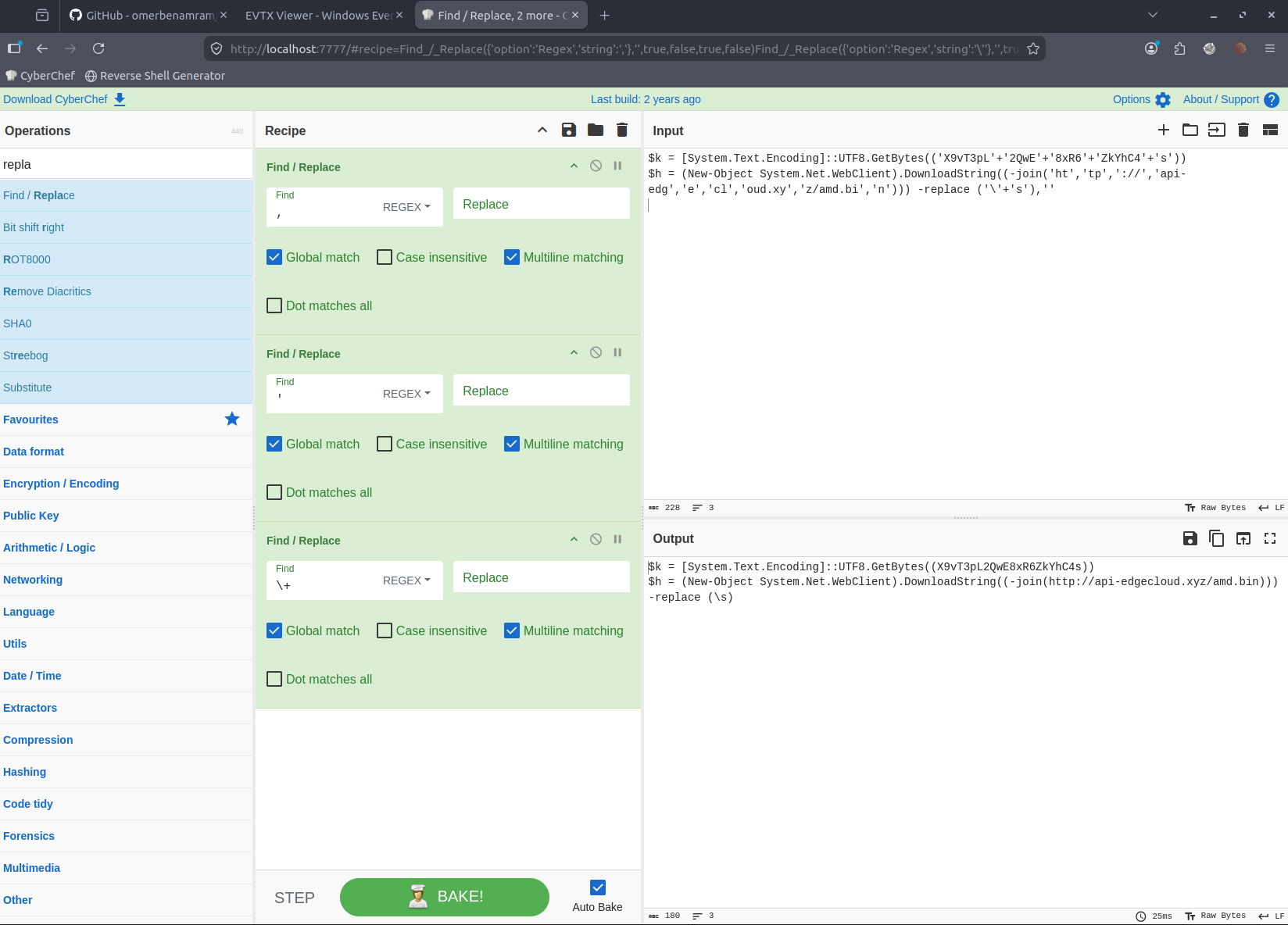
Task: Maximise the output pane
Action: pos(1270,538)
